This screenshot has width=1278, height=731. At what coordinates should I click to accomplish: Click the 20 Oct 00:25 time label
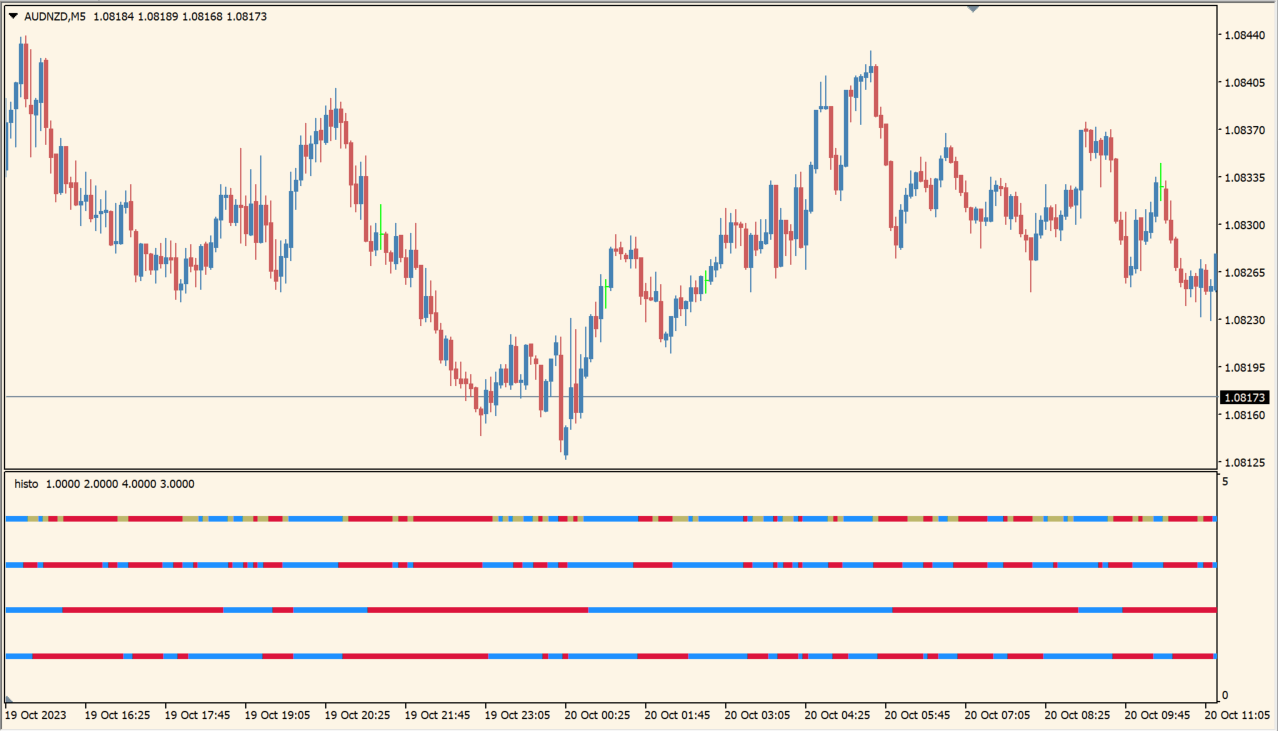(x=598, y=715)
